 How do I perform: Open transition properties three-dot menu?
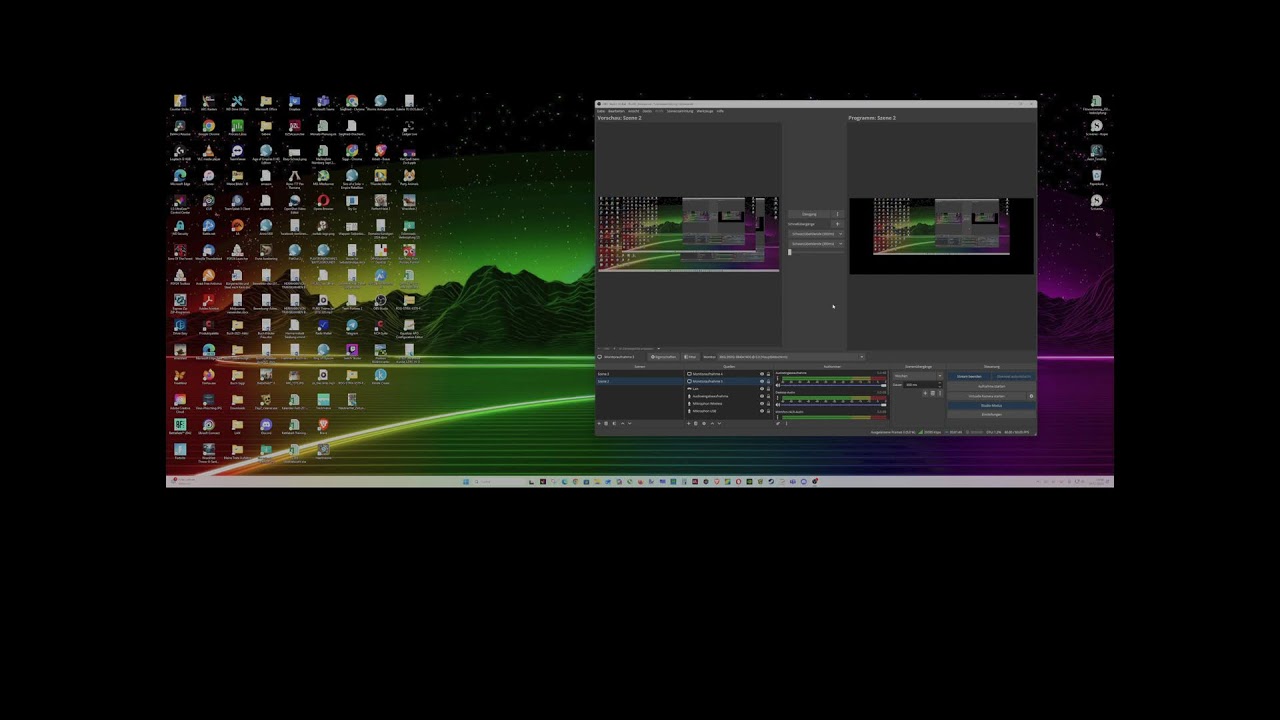click(x=940, y=393)
